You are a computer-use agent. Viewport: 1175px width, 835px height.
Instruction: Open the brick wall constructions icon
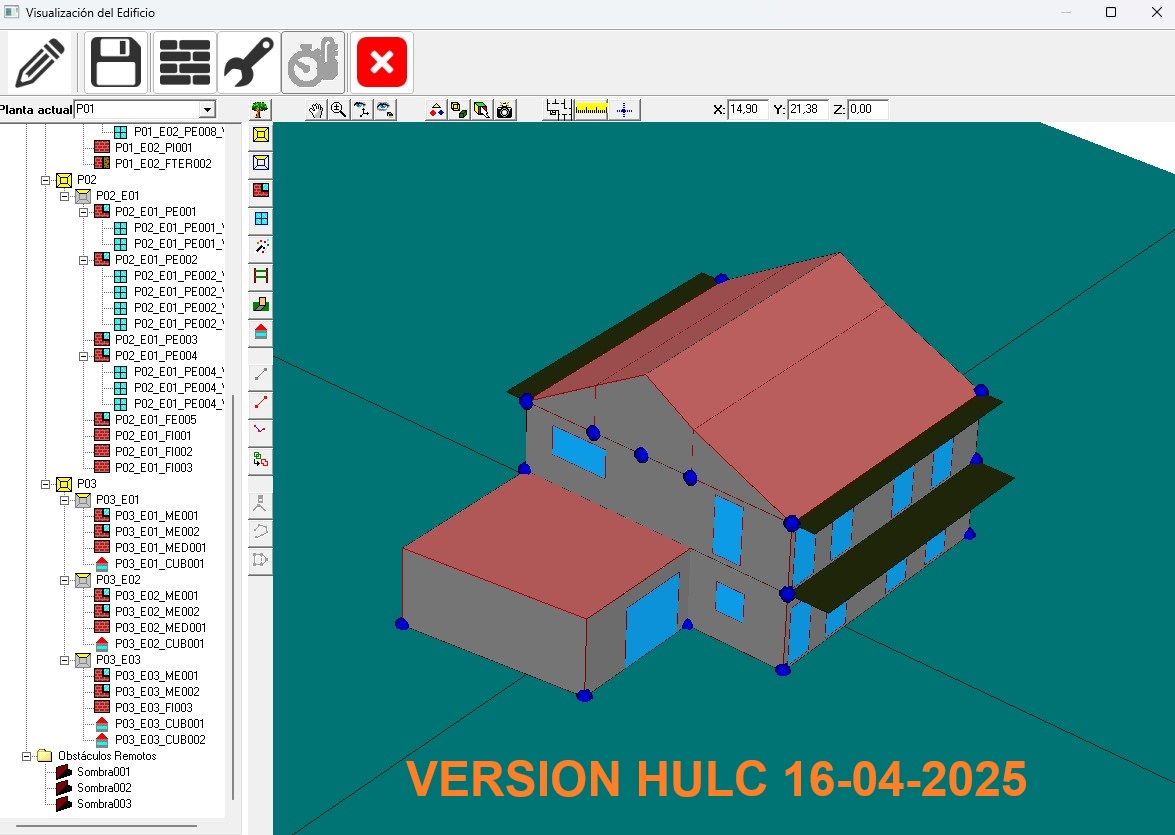[185, 62]
